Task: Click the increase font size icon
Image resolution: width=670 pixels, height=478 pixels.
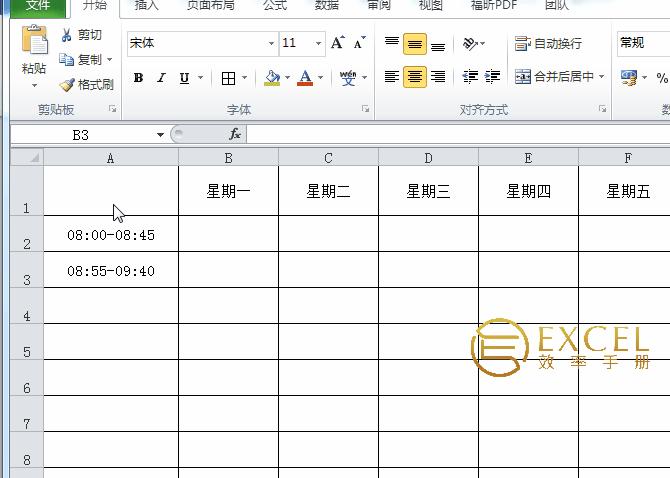Action: coord(338,43)
